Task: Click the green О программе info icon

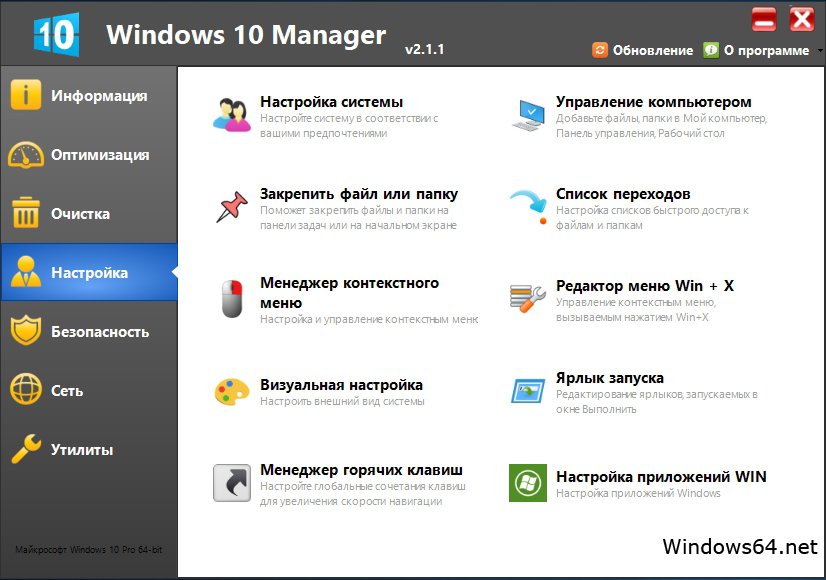Action: tap(711, 50)
